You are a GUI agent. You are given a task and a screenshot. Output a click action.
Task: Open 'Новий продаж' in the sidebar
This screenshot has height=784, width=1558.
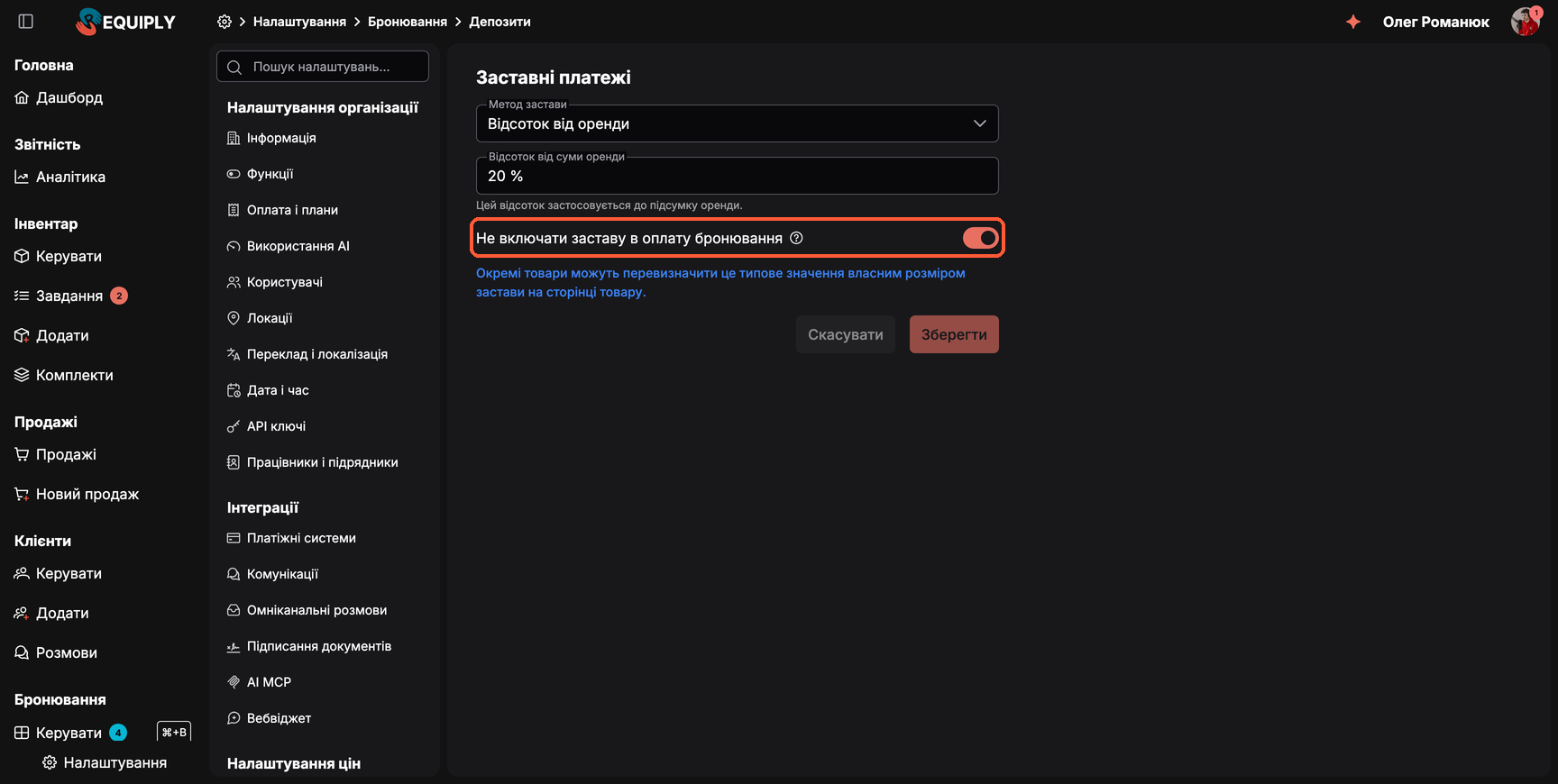[x=77, y=494]
